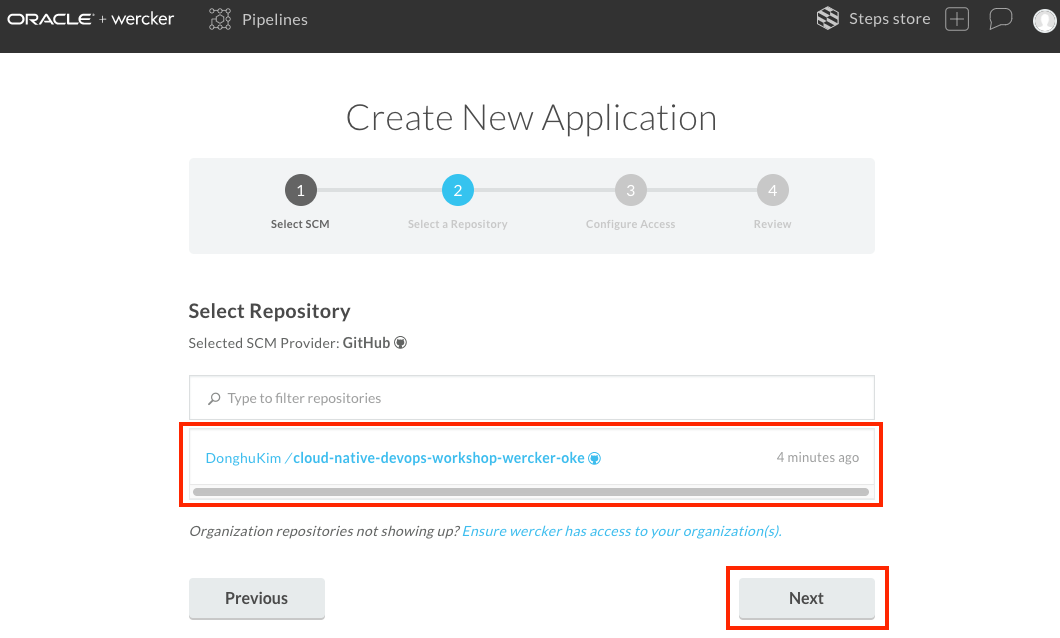
Task: Go to step 1 Select SCM
Action: [x=301, y=191]
